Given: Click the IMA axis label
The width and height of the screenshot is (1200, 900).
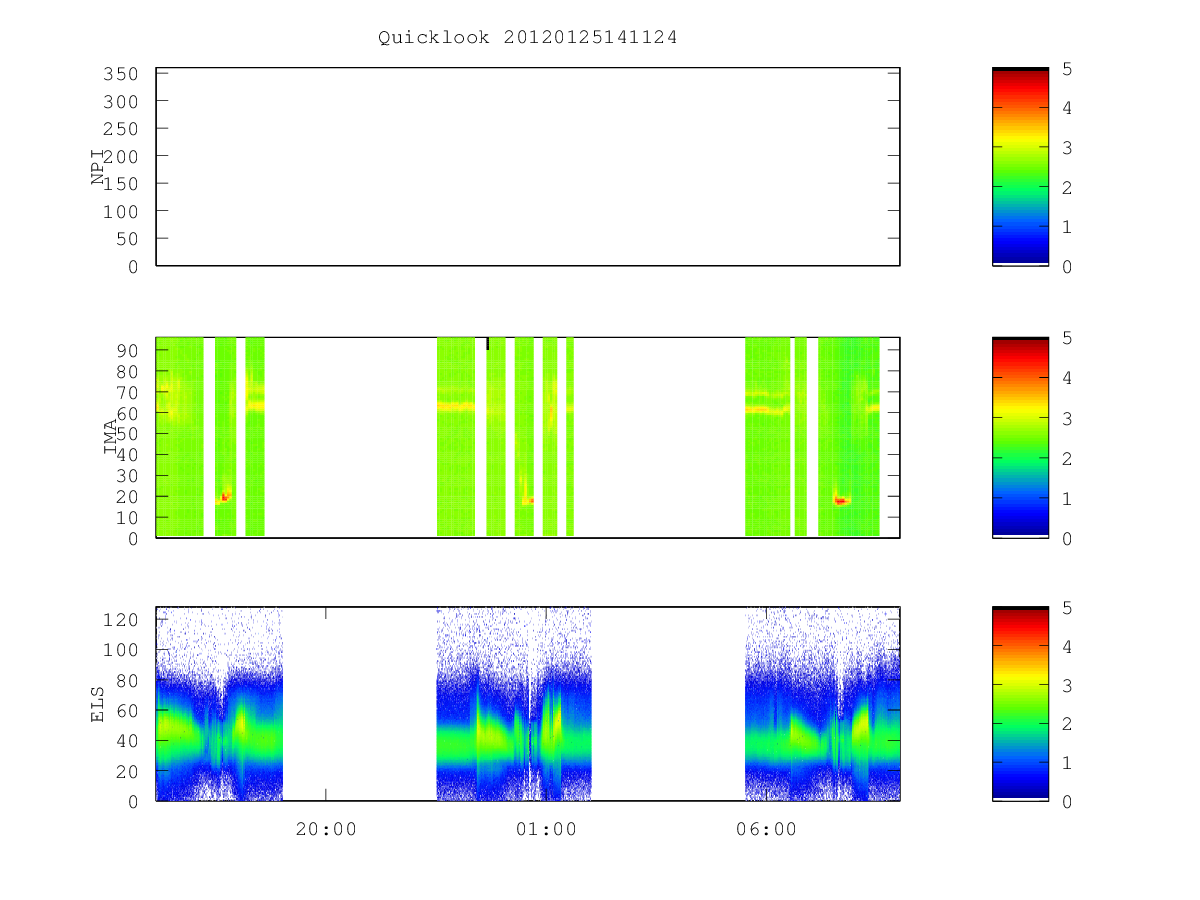Looking at the screenshot, I should click(110, 437).
